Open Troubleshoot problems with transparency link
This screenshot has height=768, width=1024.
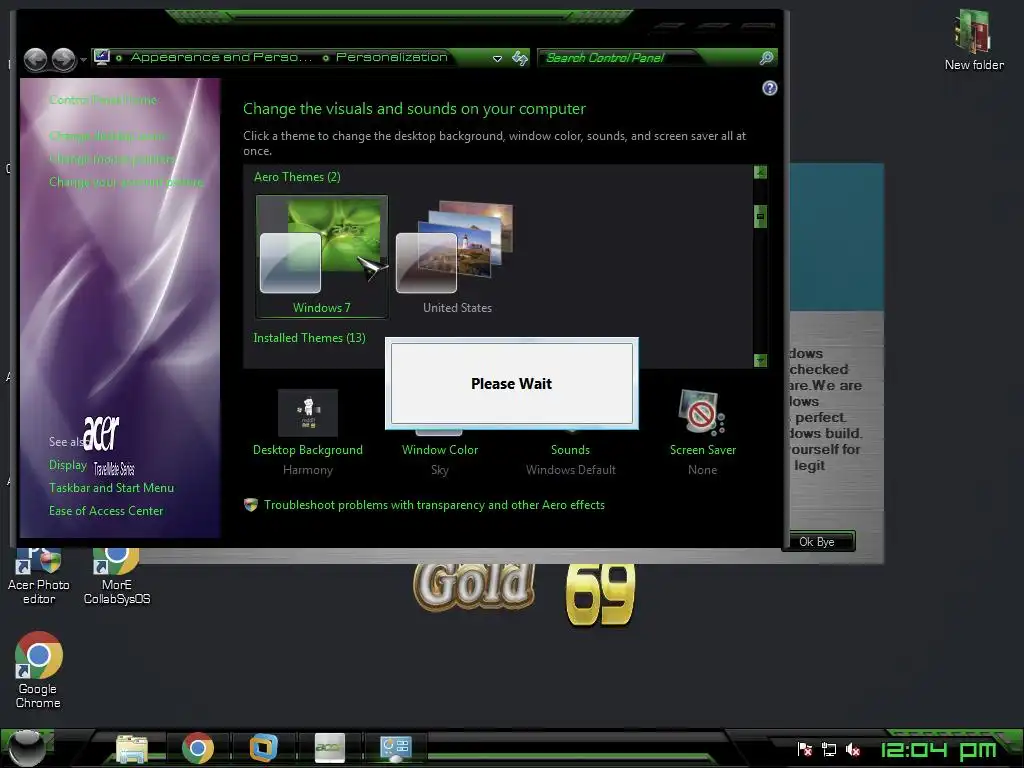click(434, 505)
